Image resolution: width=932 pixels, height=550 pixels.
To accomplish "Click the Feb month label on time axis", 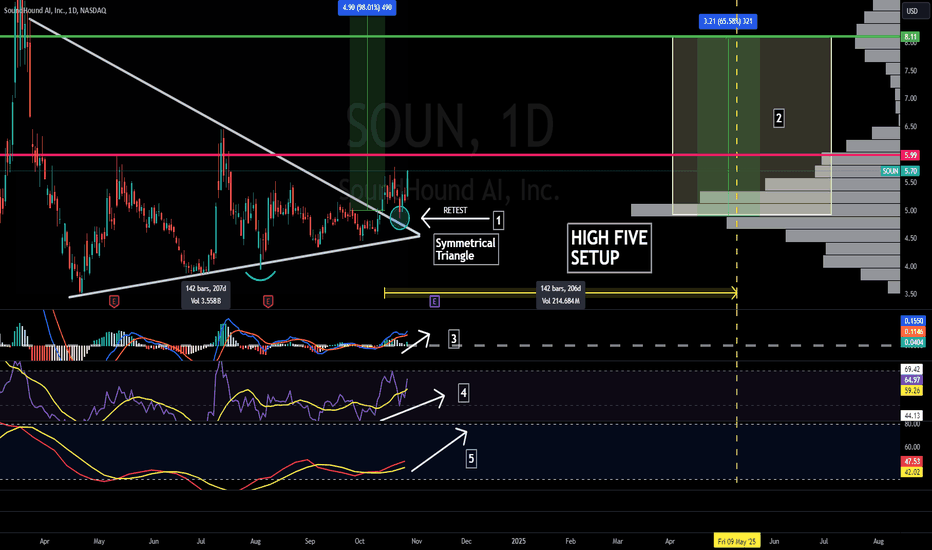I will (x=571, y=542).
